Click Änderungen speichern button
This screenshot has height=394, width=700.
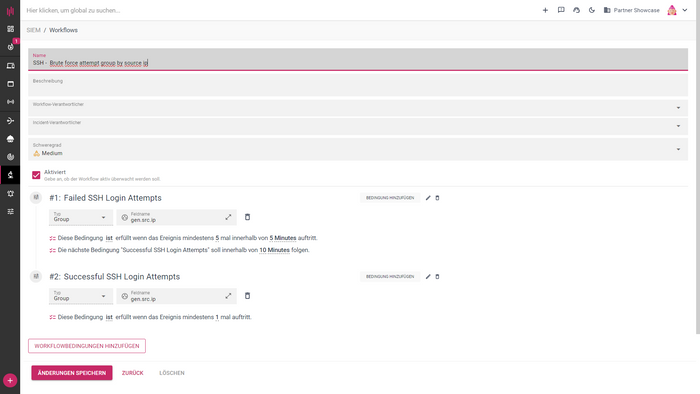coord(72,373)
